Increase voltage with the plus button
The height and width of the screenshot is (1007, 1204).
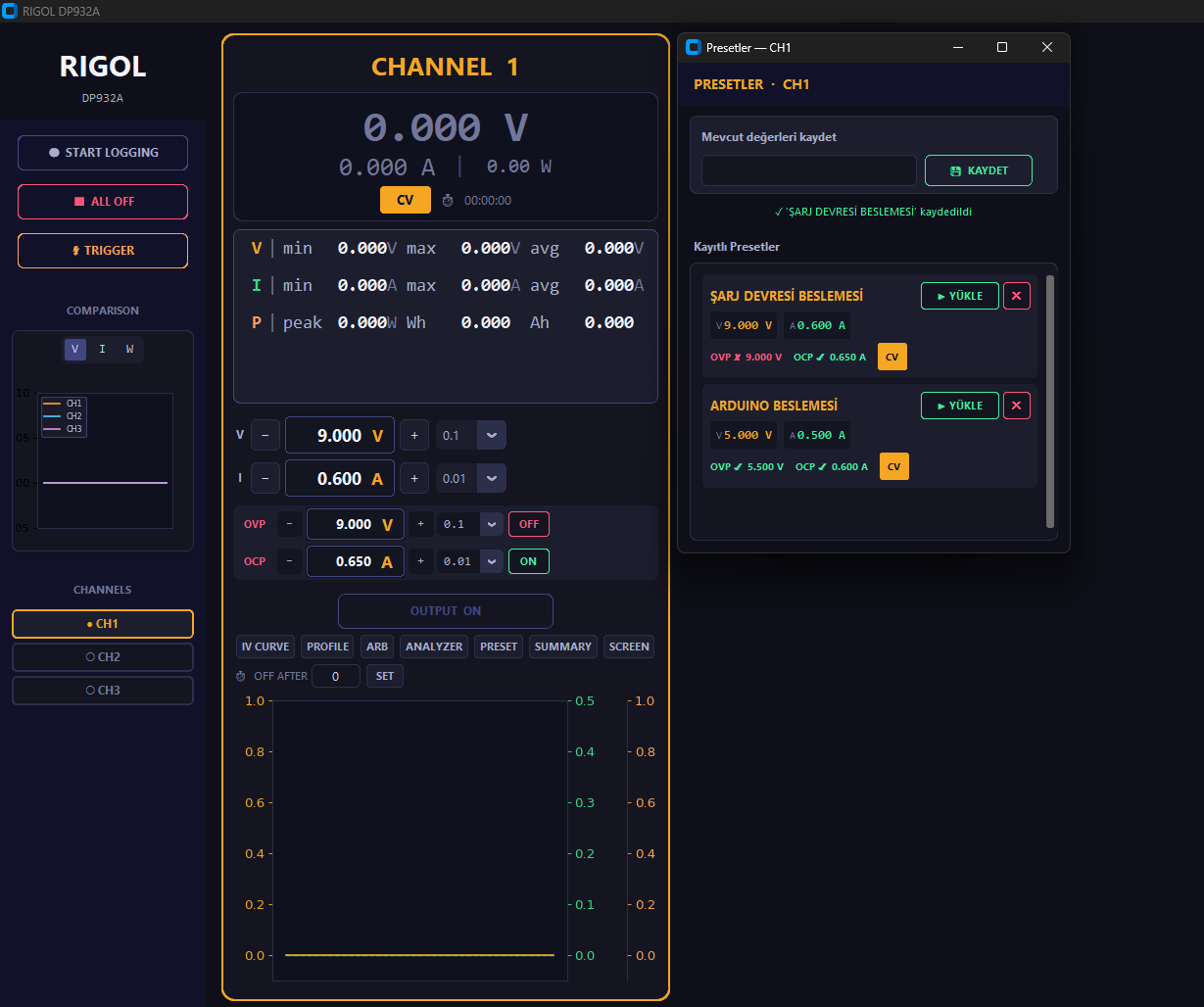413,436
